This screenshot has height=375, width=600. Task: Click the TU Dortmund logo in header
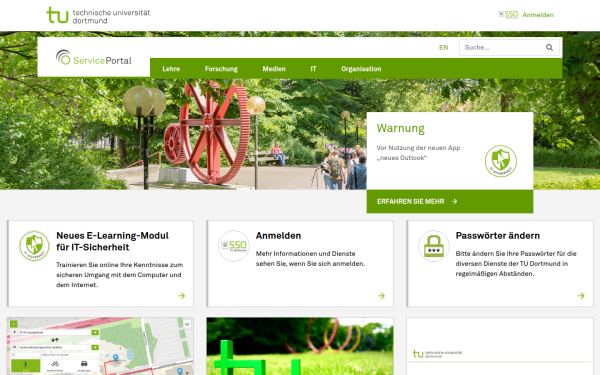click(98, 15)
